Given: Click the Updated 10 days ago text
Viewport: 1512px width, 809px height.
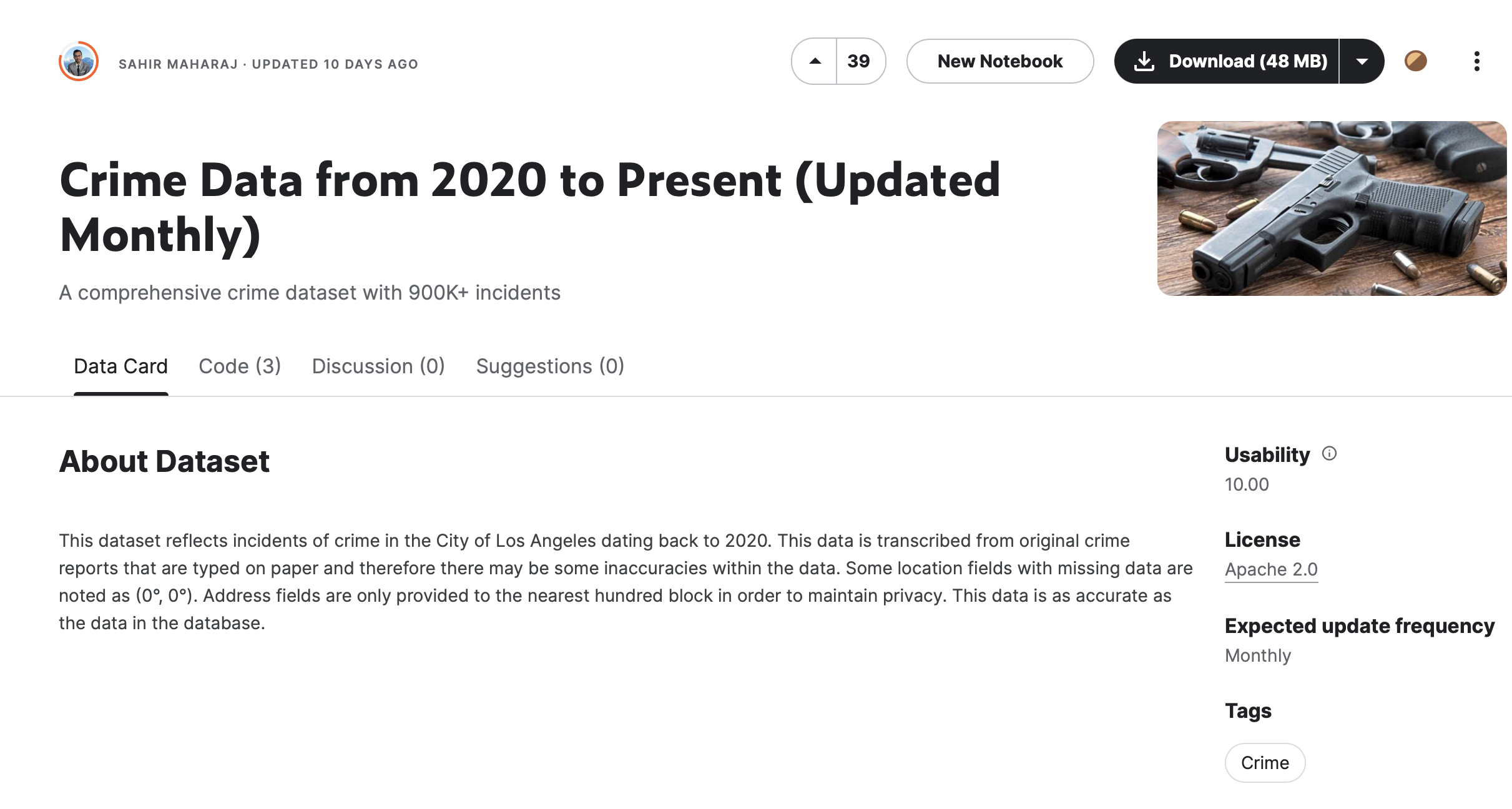Looking at the screenshot, I should (335, 64).
